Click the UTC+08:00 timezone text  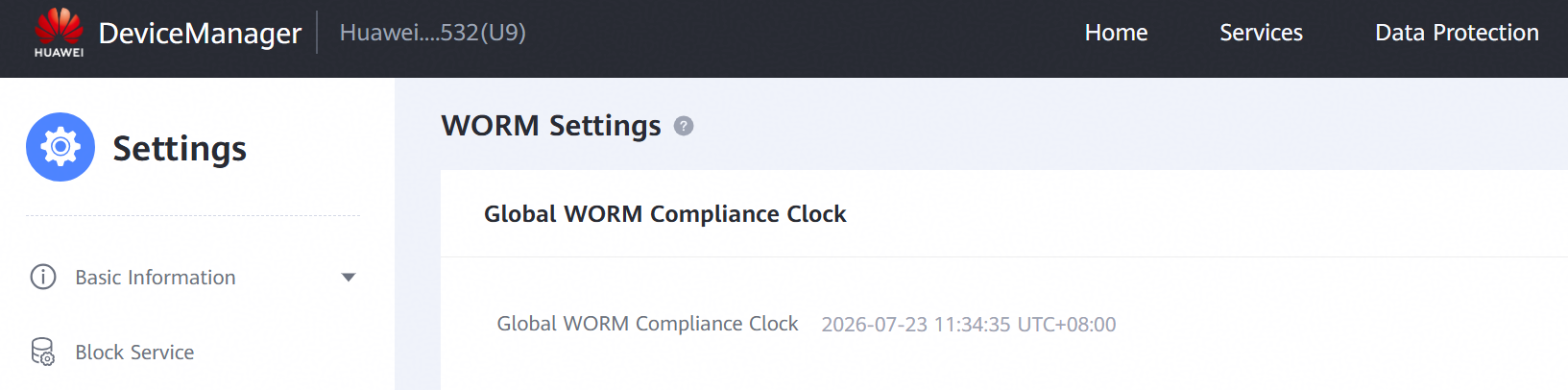click(1067, 325)
